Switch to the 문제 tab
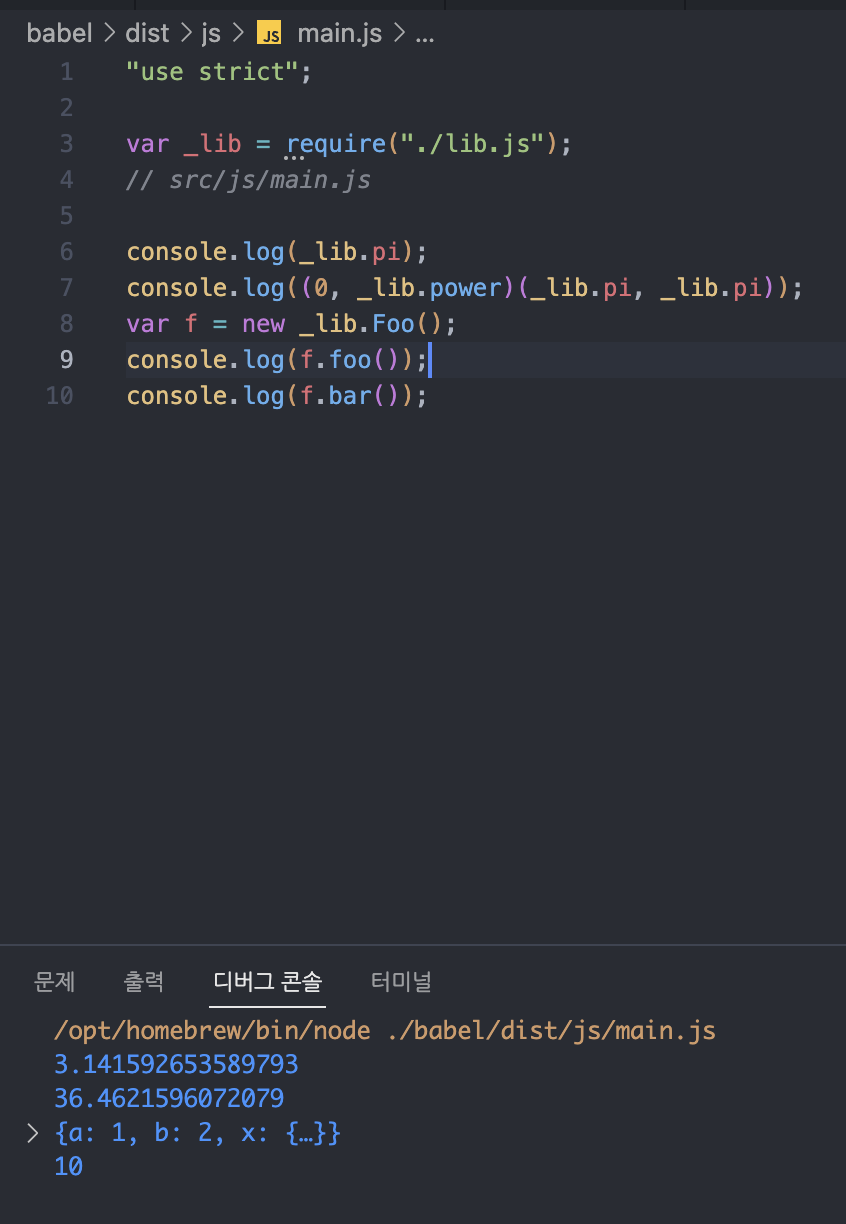 tap(55, 982)
